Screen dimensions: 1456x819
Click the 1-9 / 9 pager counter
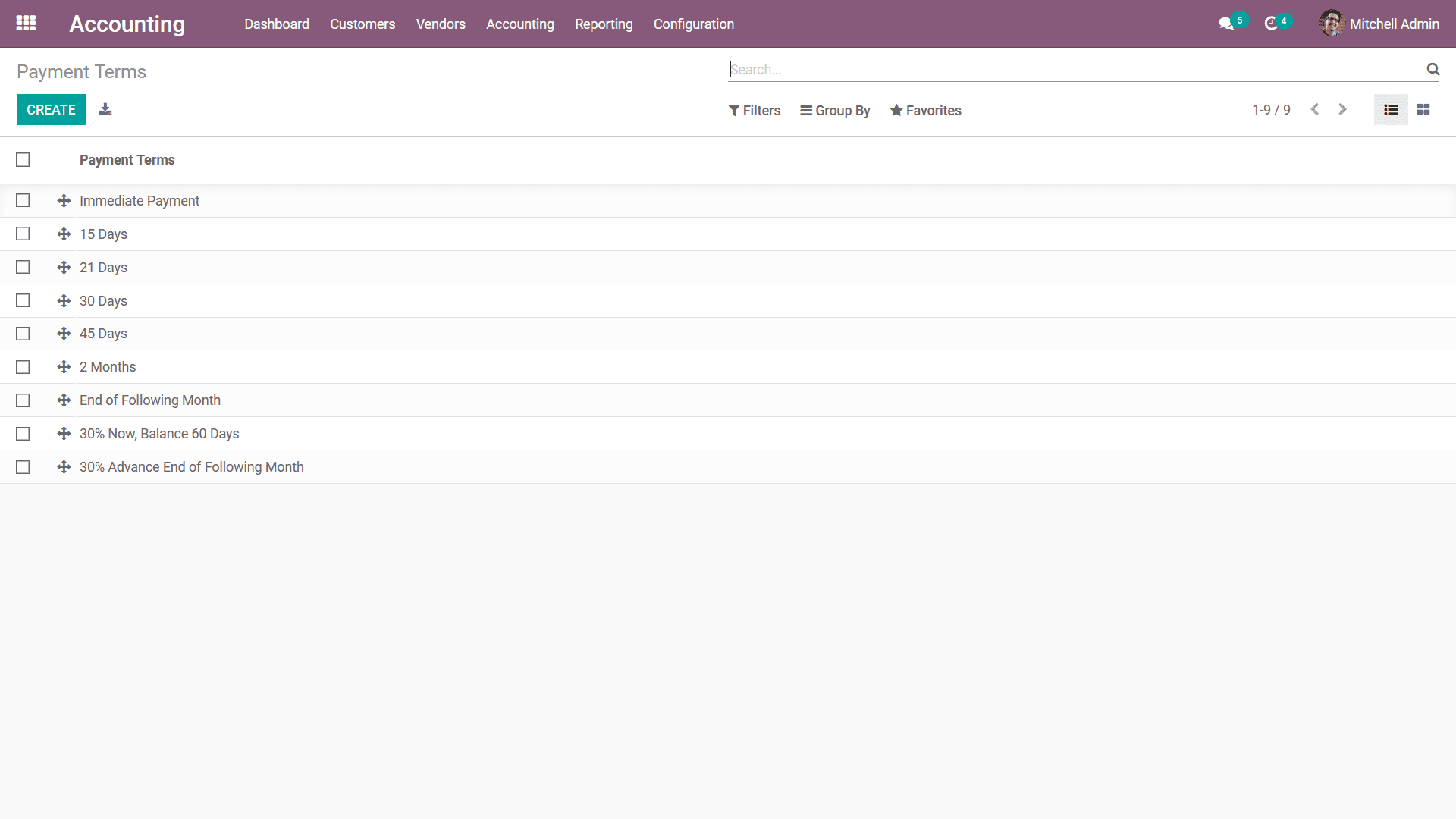point(1271,110)
